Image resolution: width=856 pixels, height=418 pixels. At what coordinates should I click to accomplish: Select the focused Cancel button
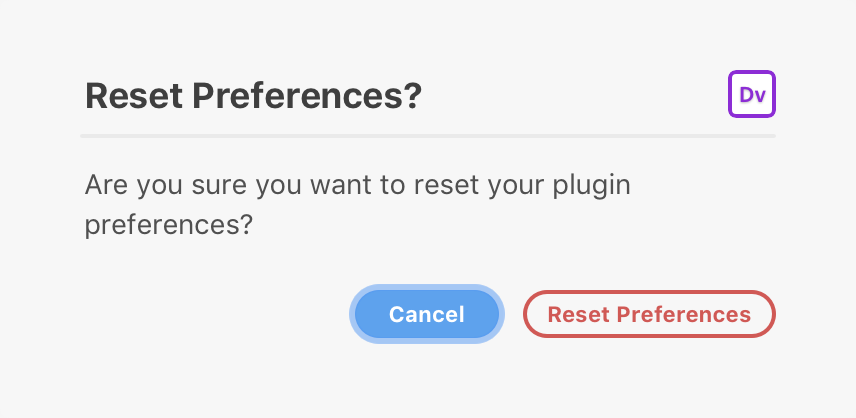(x=427, y=314)
